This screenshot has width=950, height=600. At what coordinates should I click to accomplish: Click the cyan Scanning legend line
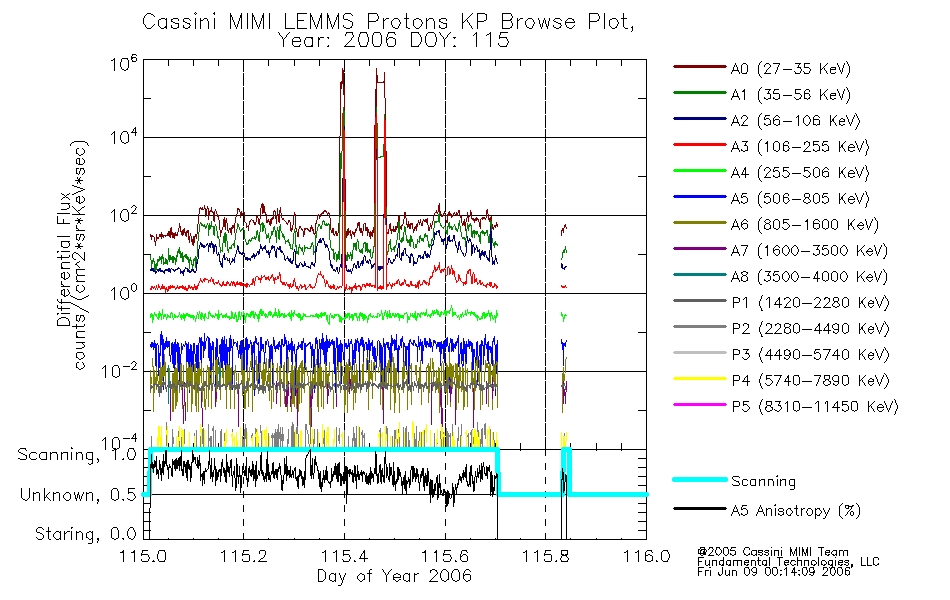click(699, 479)
